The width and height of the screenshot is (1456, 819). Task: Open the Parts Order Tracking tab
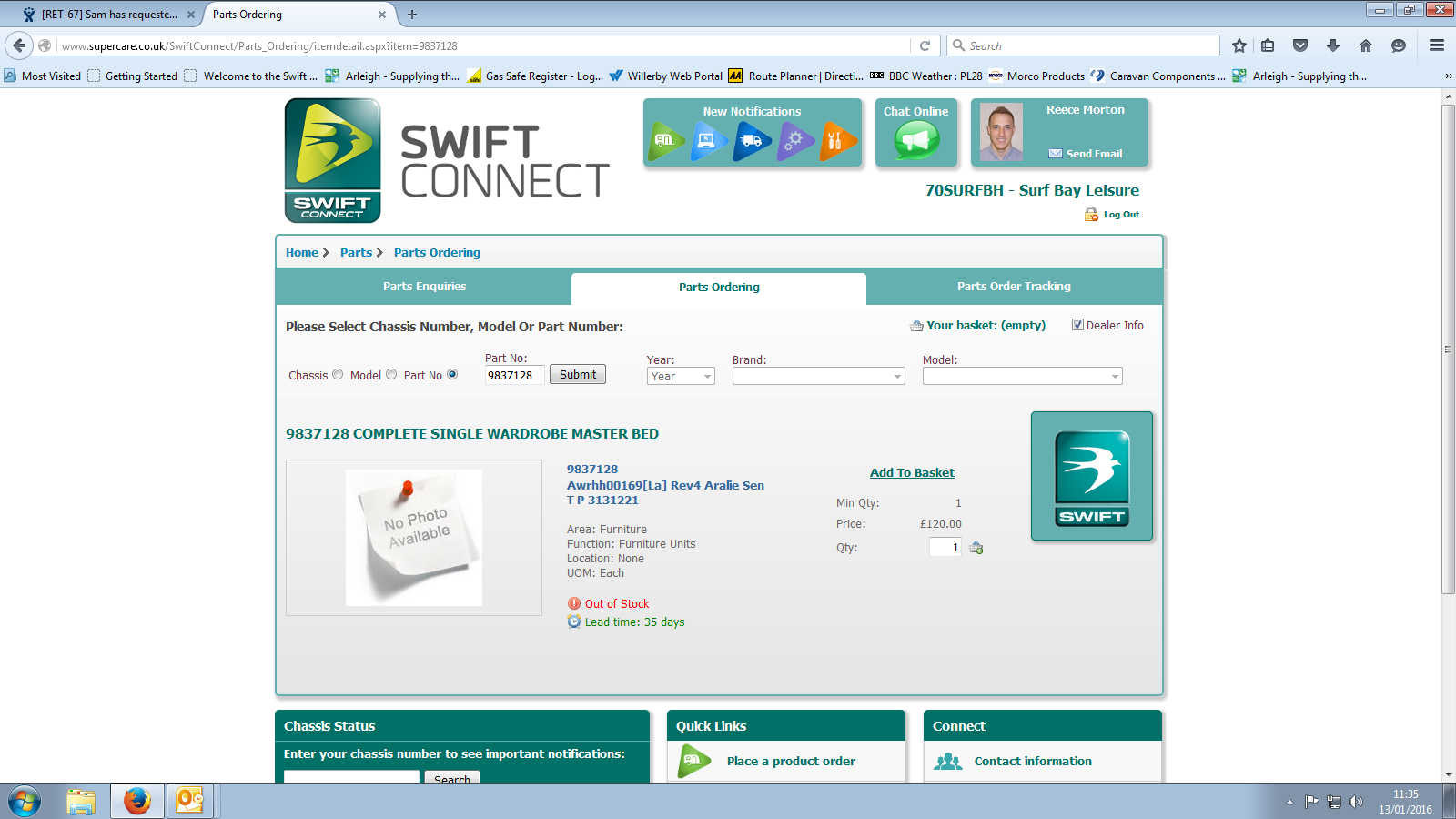click(1014, 287)
